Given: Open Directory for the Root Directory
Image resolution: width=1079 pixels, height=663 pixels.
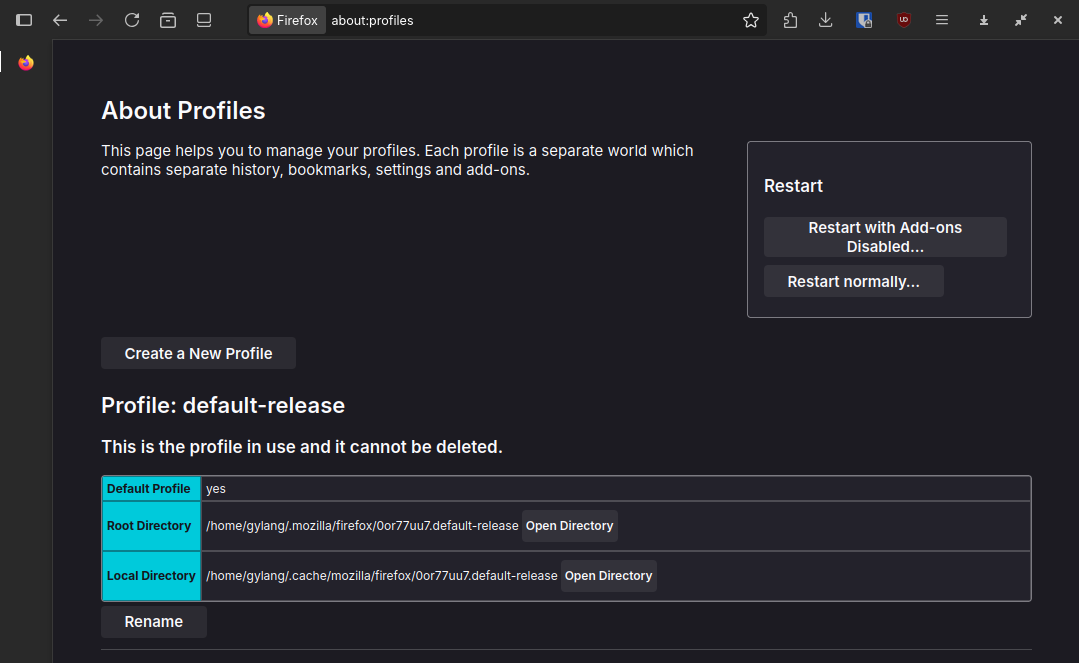Looking at the screenshot, I should [569, 525].
